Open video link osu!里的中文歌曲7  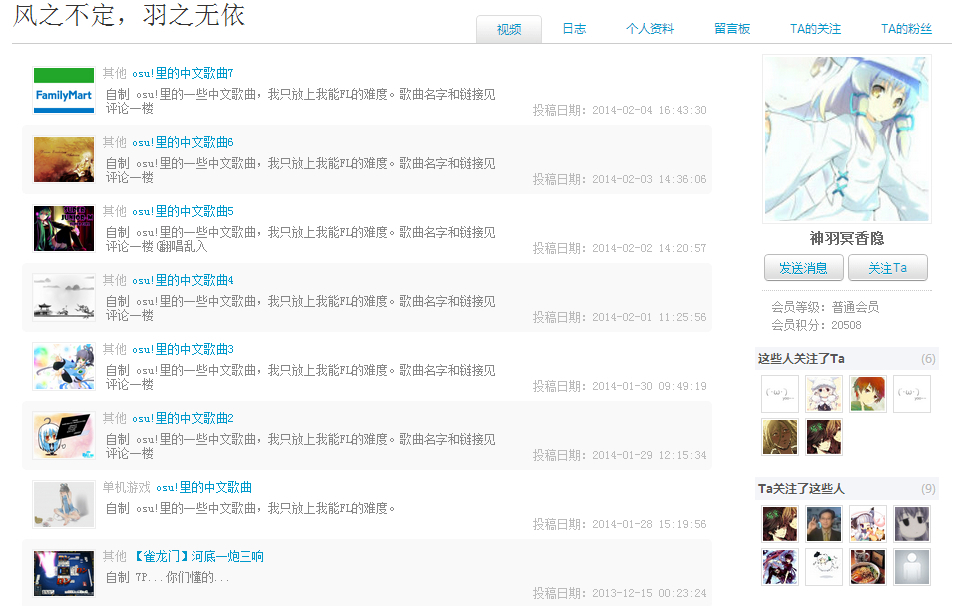click(182, 74)
